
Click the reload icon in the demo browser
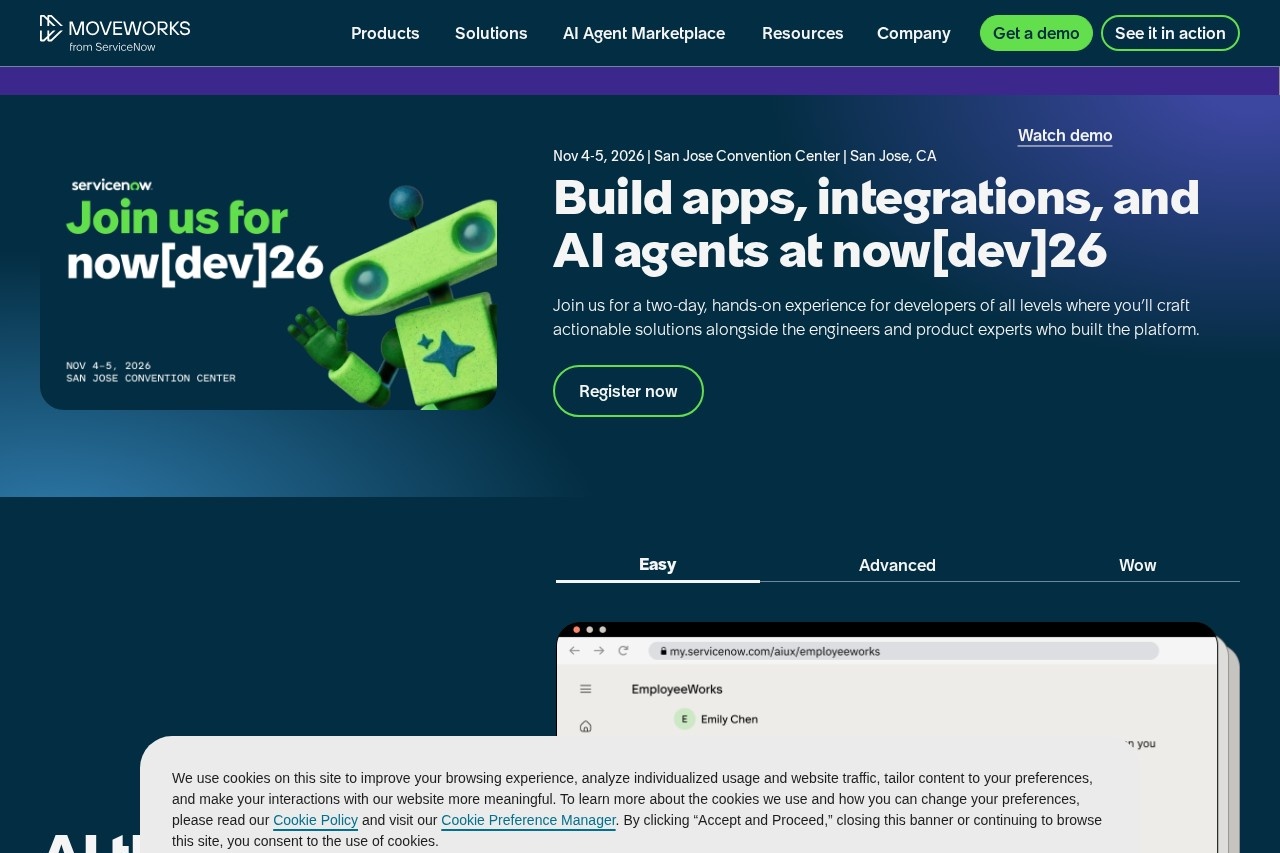pos(623,650)
